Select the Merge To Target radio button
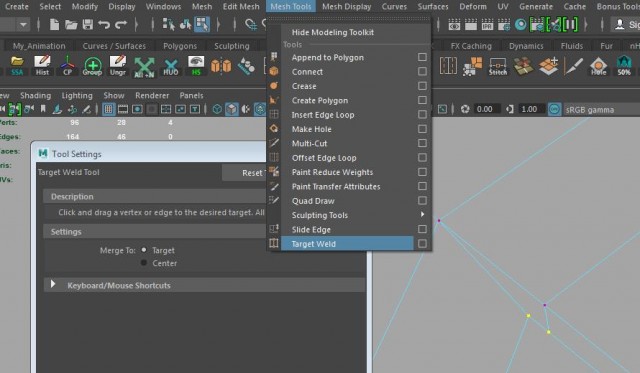The image size is (640, 373). pos(144,250)
